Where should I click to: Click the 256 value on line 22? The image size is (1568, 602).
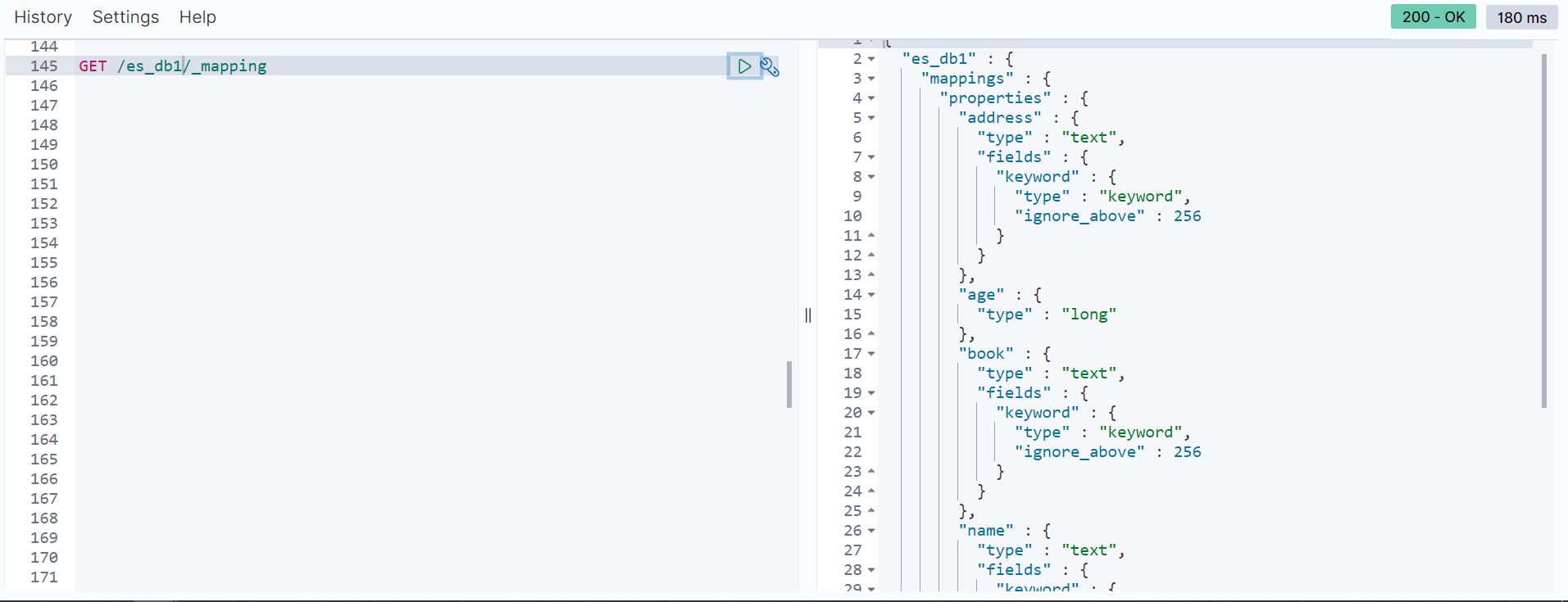click(x=1187, y=452)
